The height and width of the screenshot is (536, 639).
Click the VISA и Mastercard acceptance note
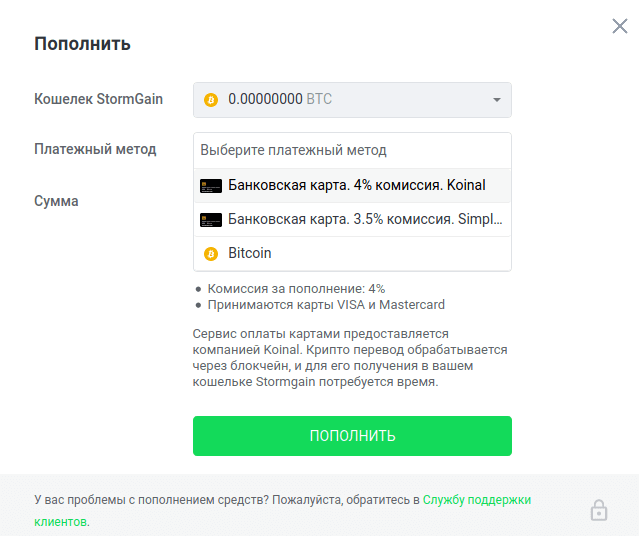click(325, 305)
